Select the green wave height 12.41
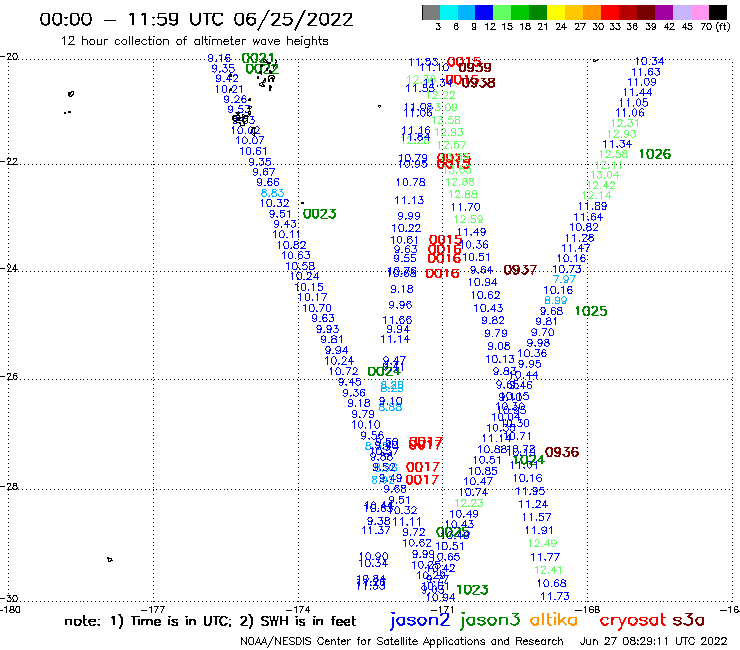 (548, 570)
